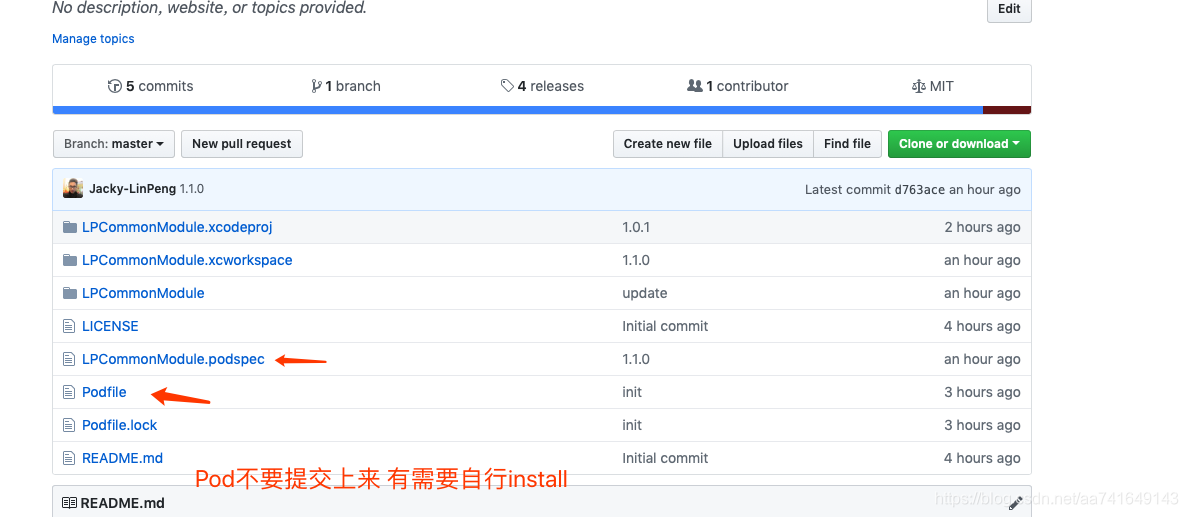Image resolution: width=1188 pixels, height=517 pixels.
Task: Open the 4 releases page
Action: [x=542, y=86]
